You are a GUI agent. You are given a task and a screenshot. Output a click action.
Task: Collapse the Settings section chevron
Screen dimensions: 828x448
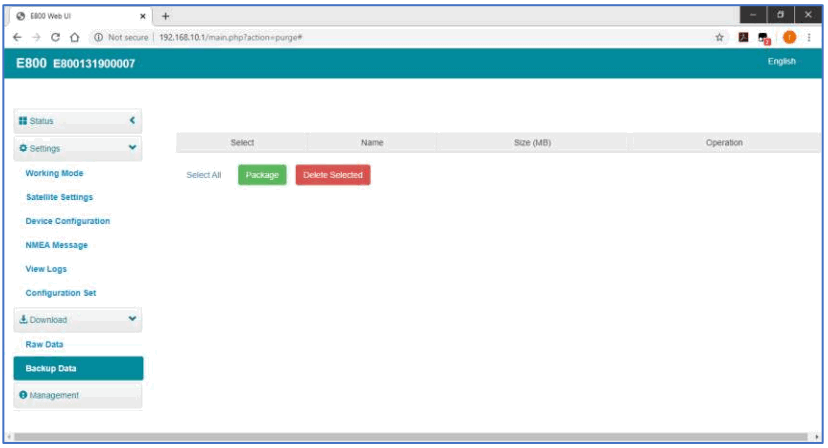(132, 147)
